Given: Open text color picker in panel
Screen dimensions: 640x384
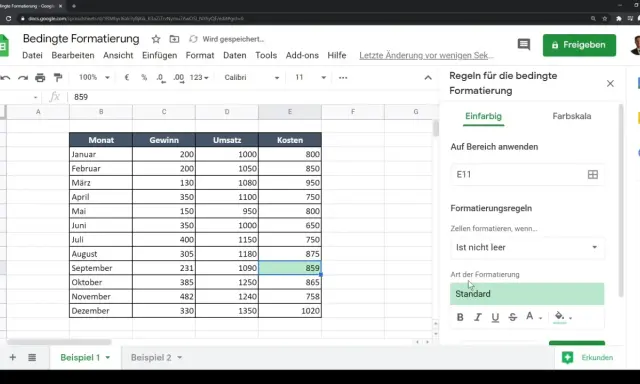Looking at the screenshot, I should tap(533, 317).
